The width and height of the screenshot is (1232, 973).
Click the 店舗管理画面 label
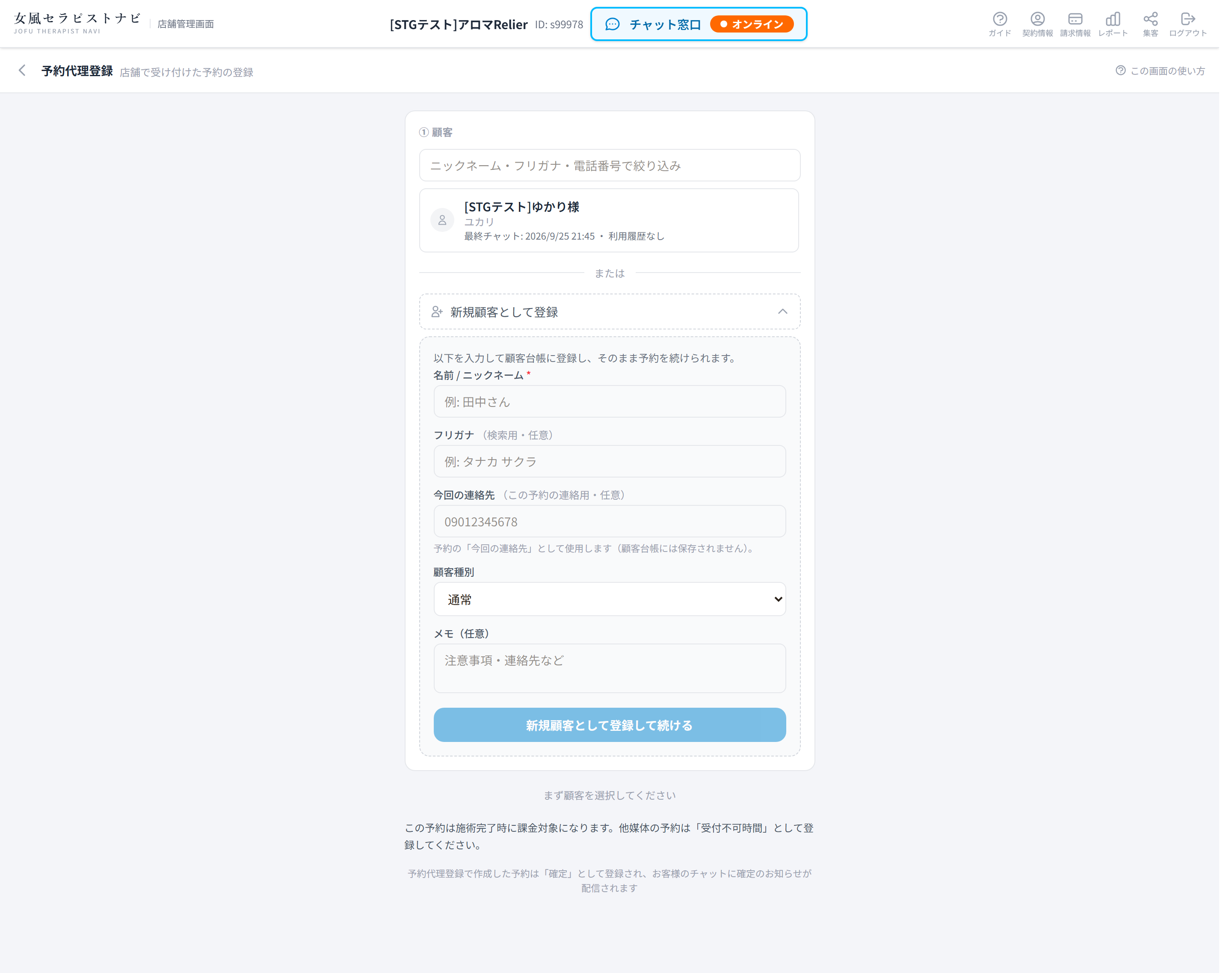[x=185, y=24]
